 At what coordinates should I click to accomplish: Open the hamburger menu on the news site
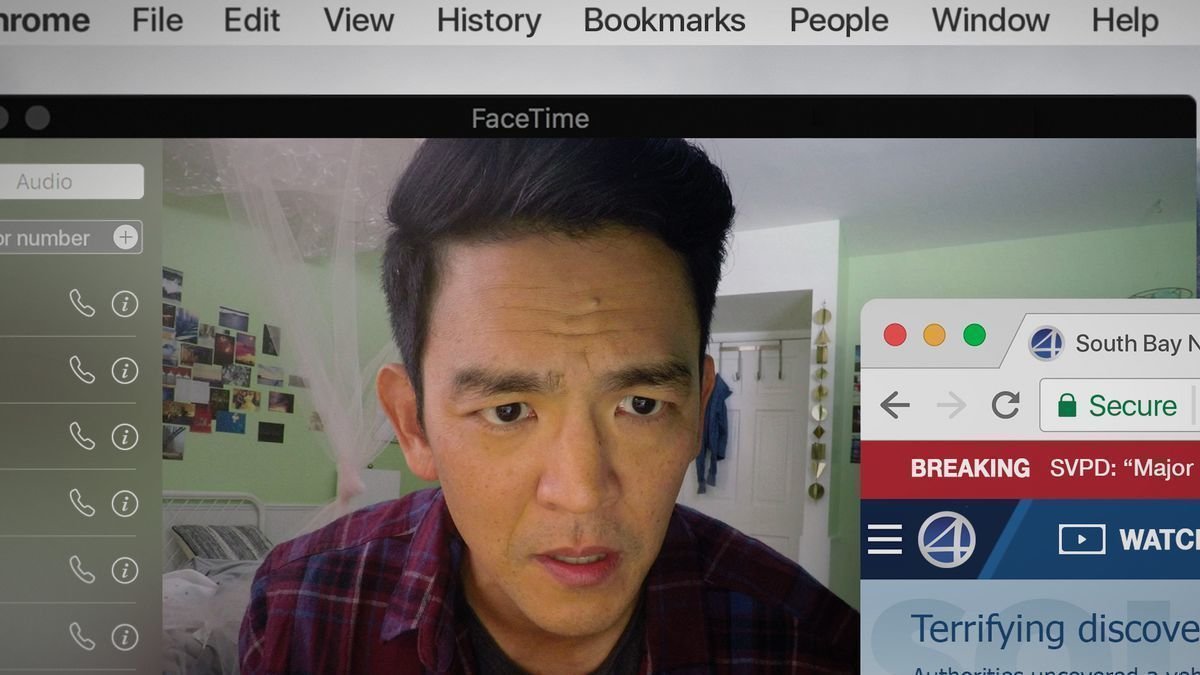coord(884,538)
